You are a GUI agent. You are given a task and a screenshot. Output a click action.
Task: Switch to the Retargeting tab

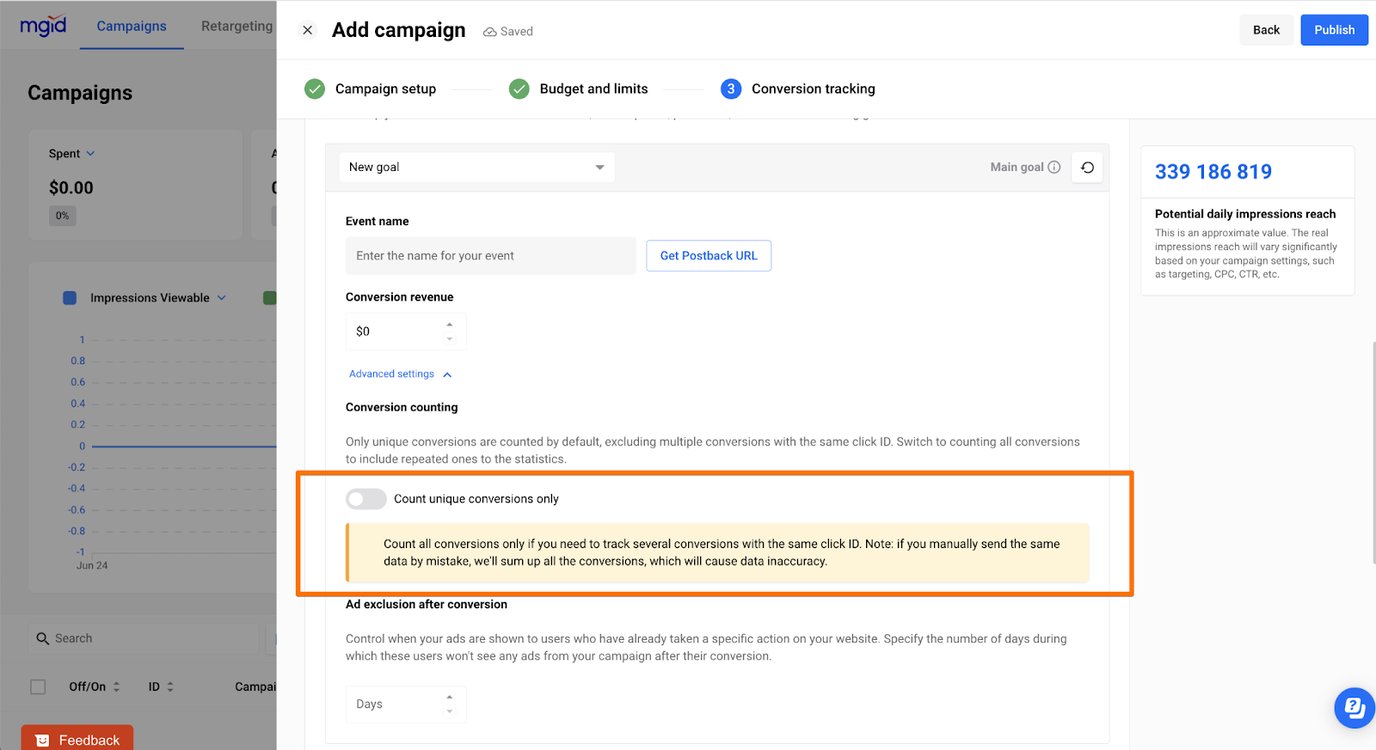coord(235,25)
